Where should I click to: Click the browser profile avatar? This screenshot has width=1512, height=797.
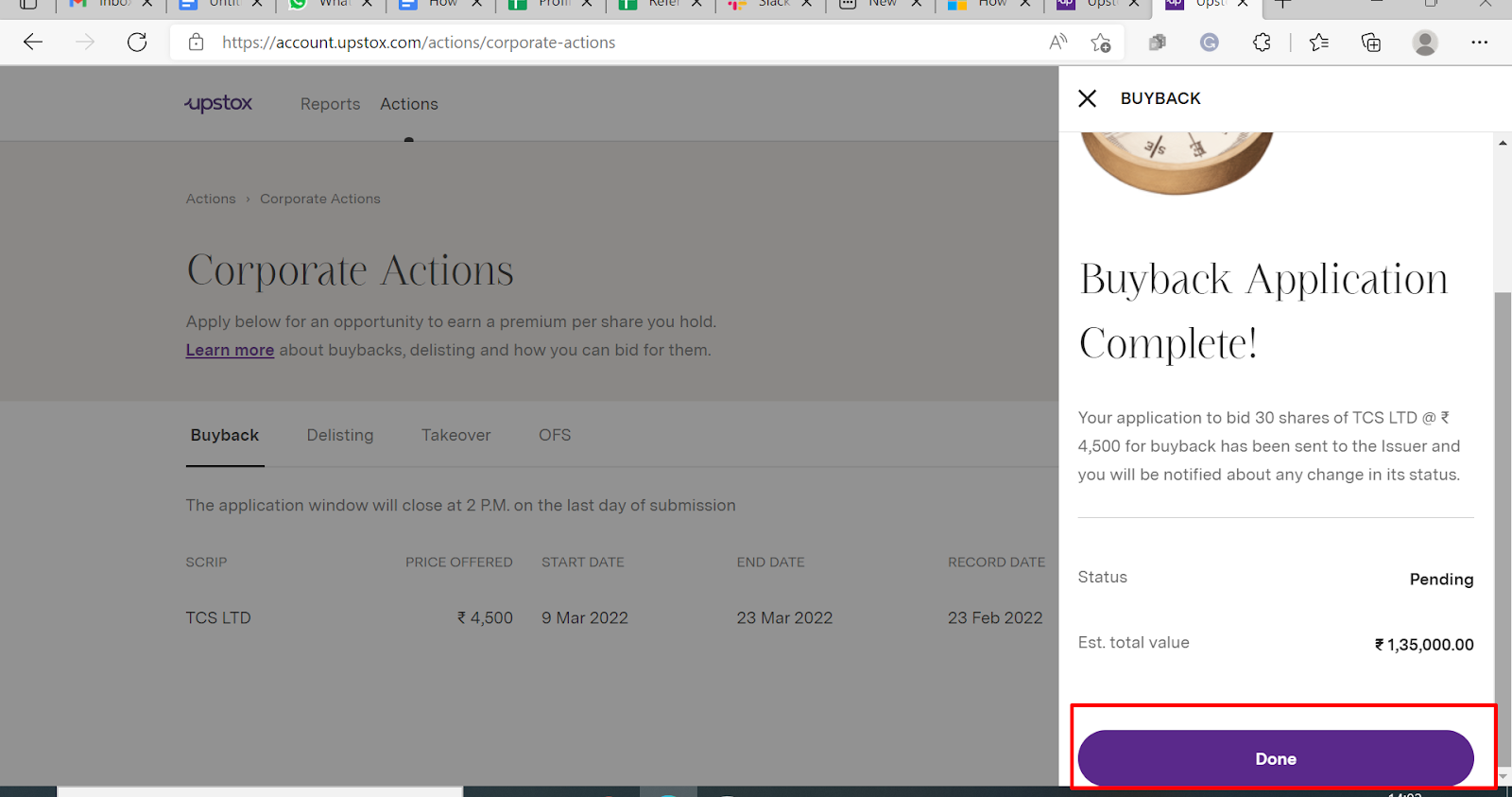tap(1425, 43)
